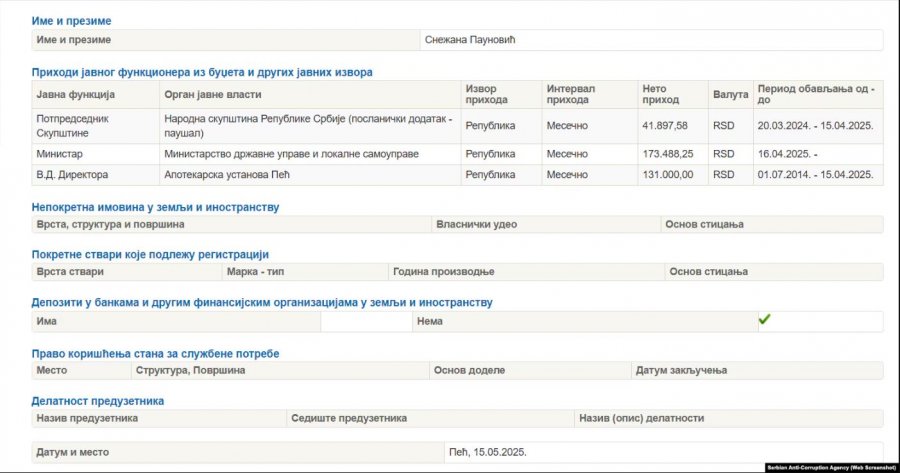Select period 20.03.2024. - 15.04.2025.
This screenshot has width=900, height=473.
pos(815,125)
